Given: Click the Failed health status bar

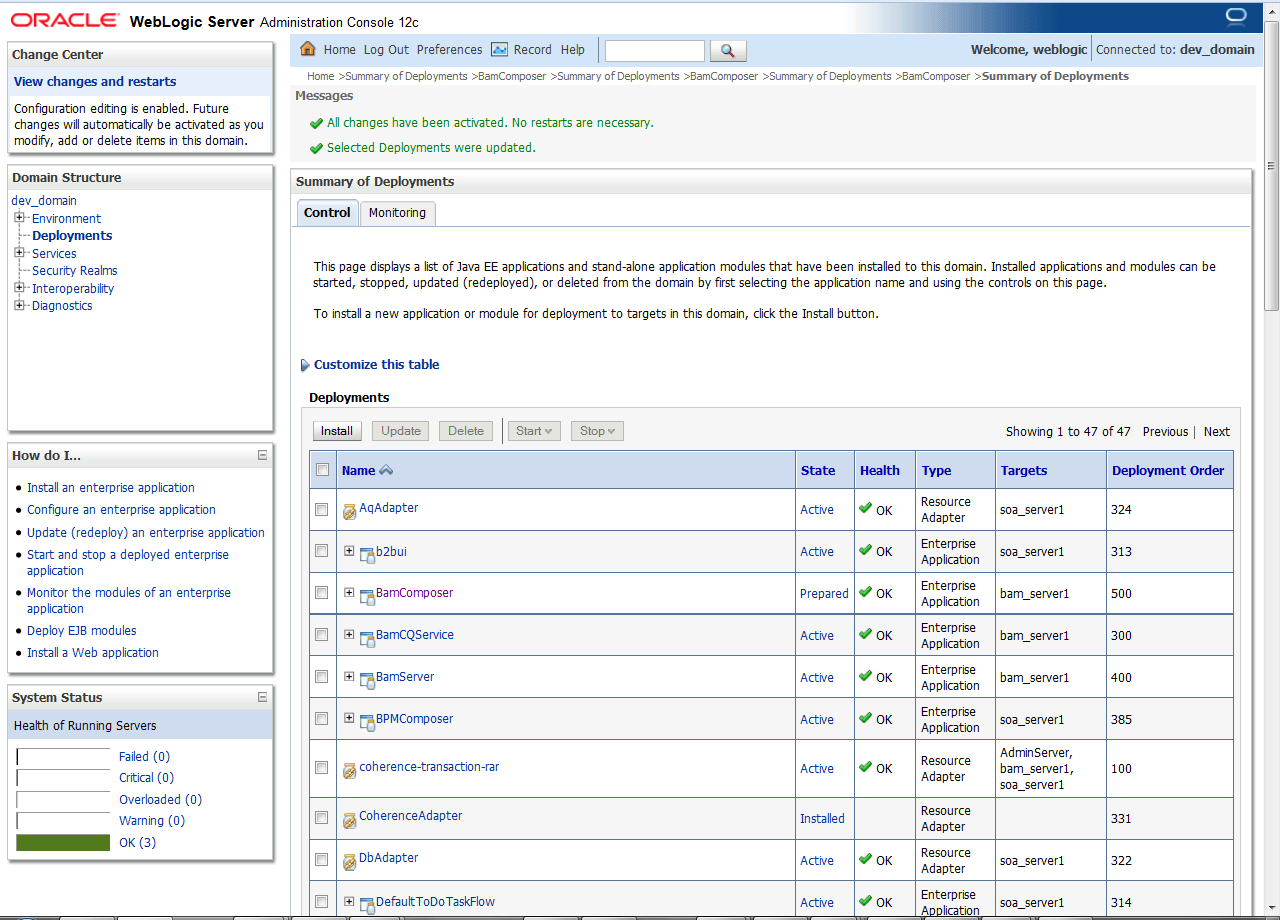Looking at the screenshot, I should point(63,757).
